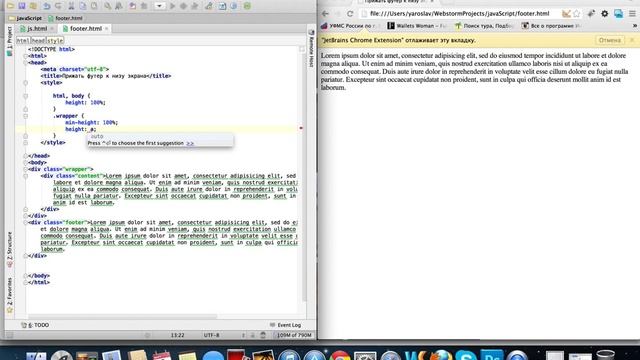Select footer.html in the navigation bar
This screenshot has width=640, height=360.
[x=65, y=18]
